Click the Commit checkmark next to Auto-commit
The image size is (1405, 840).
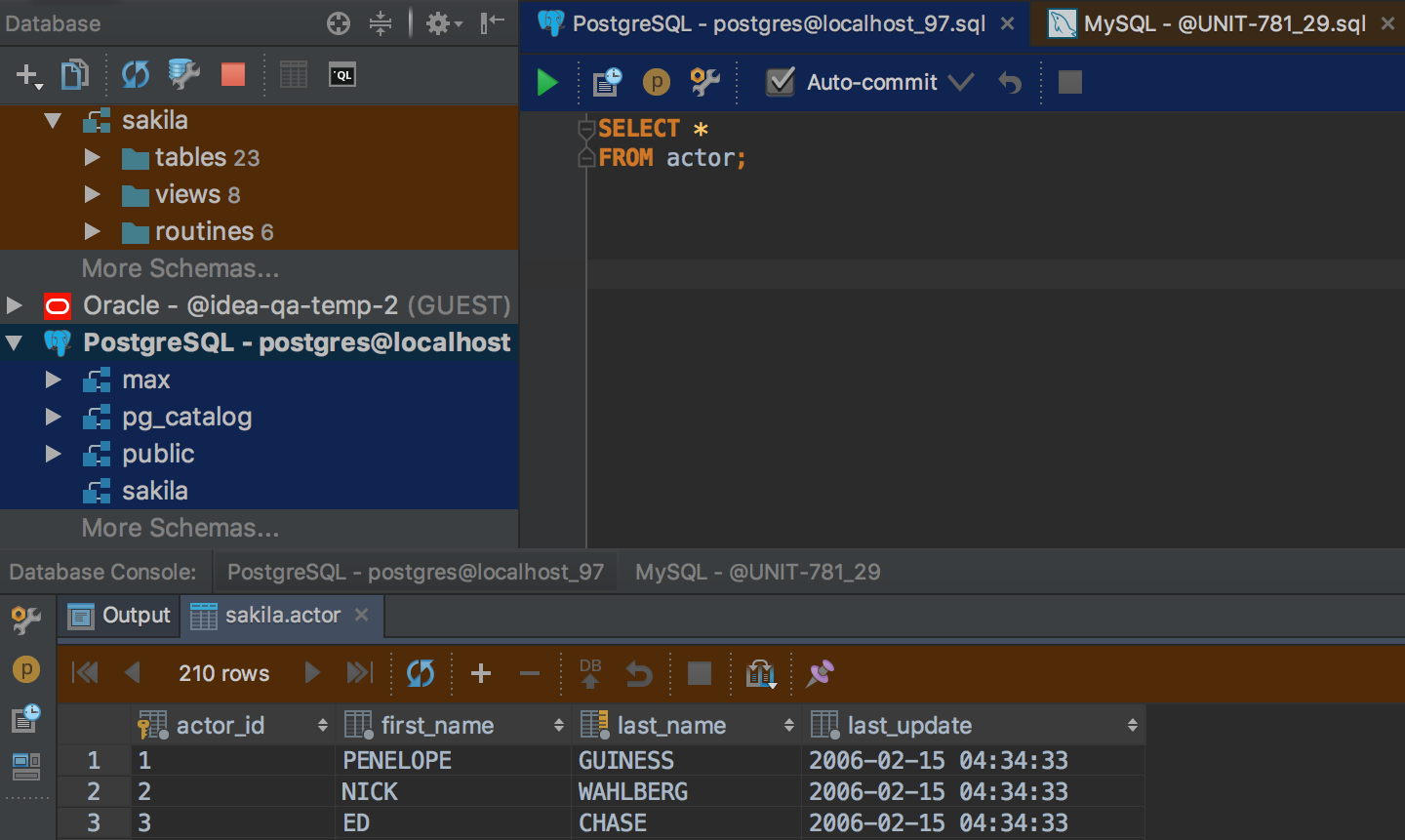(961, 82)
